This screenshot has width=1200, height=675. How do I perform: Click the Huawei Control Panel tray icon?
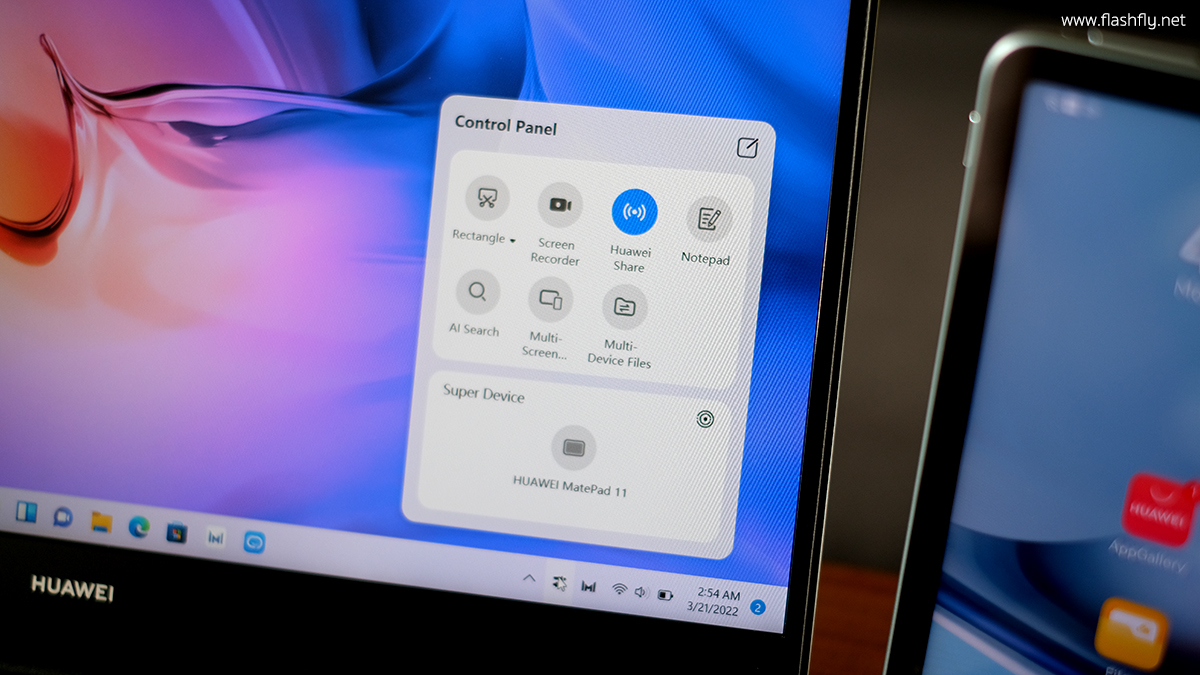[x=557, y=582]
